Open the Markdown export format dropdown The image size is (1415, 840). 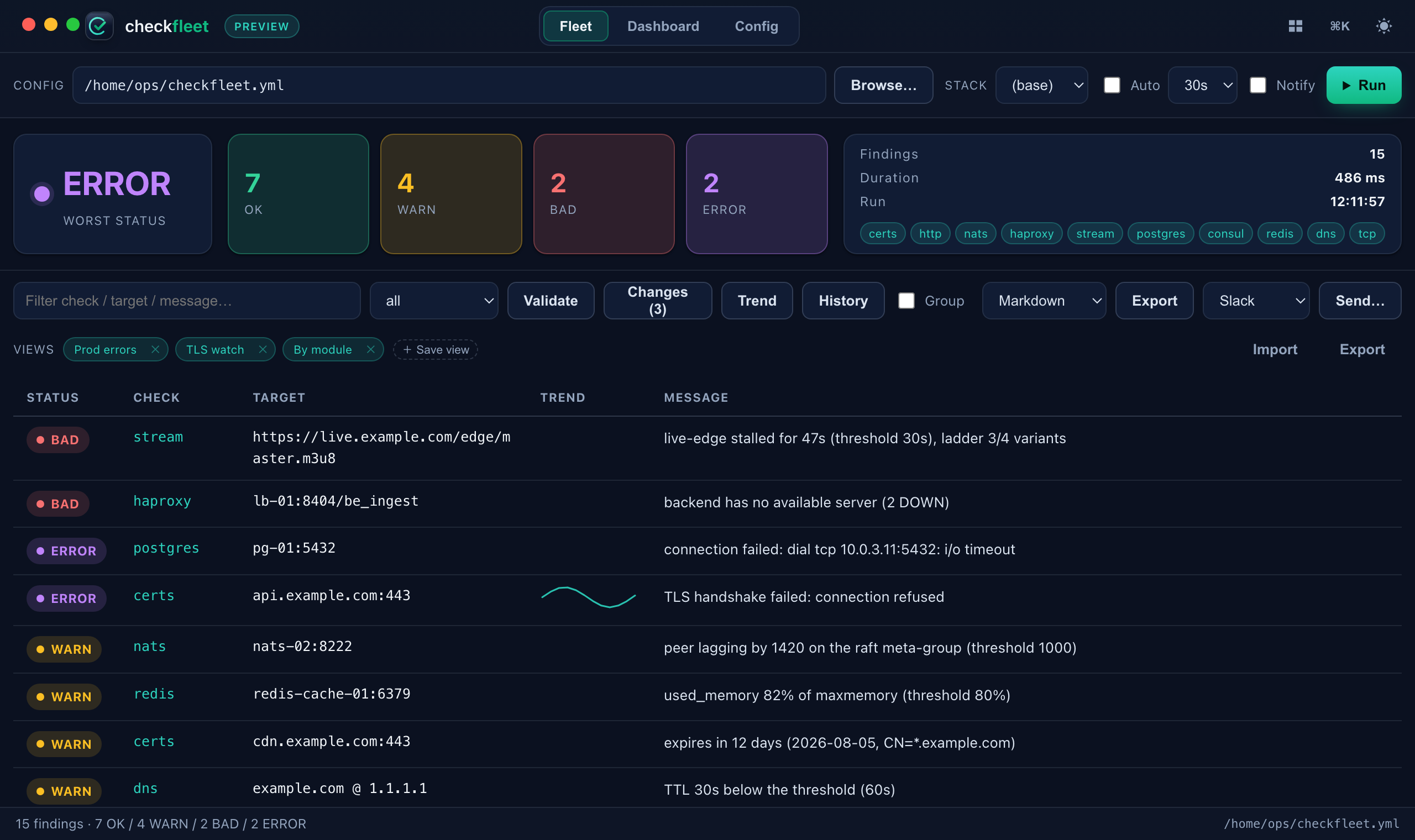(x=1044, y=301)
